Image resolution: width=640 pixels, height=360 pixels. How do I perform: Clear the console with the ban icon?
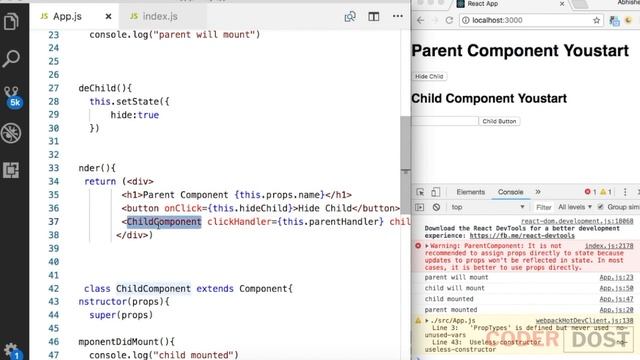(436, 207)
